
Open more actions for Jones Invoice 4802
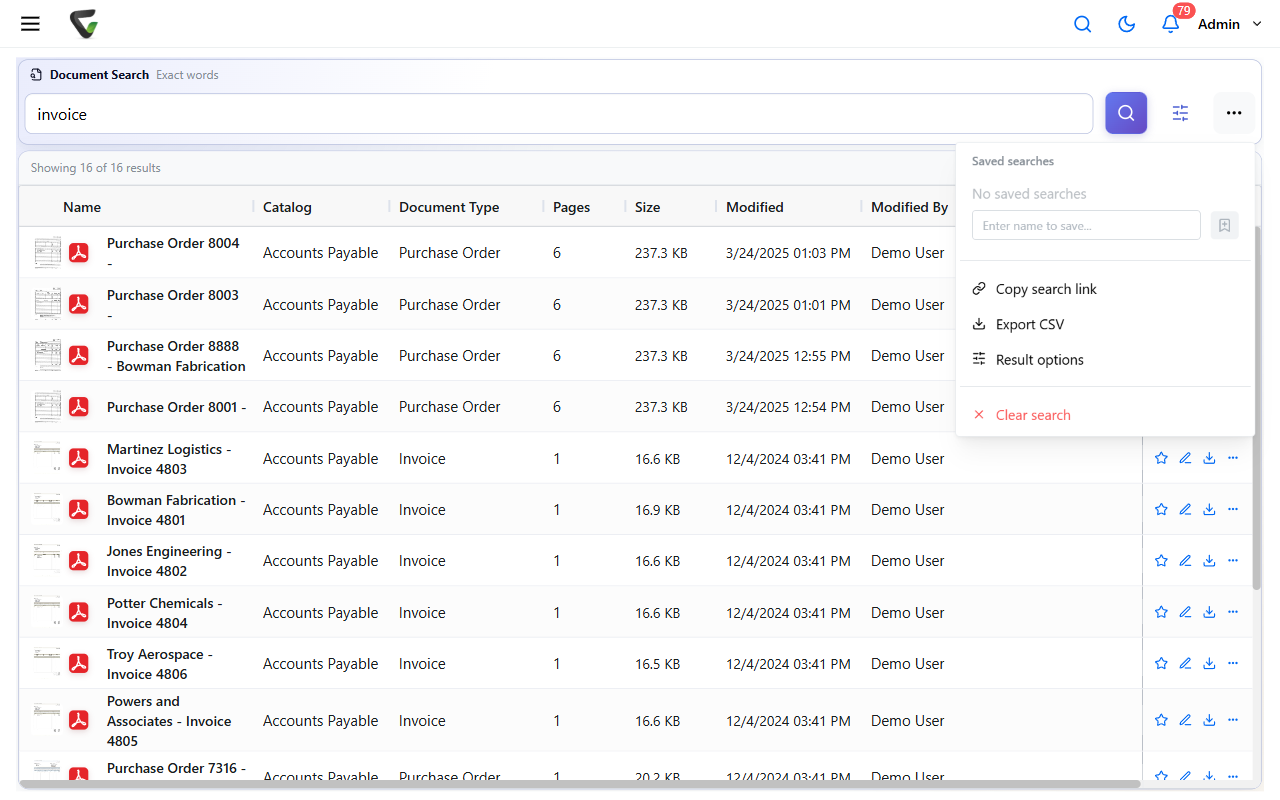coord(1233,560)
